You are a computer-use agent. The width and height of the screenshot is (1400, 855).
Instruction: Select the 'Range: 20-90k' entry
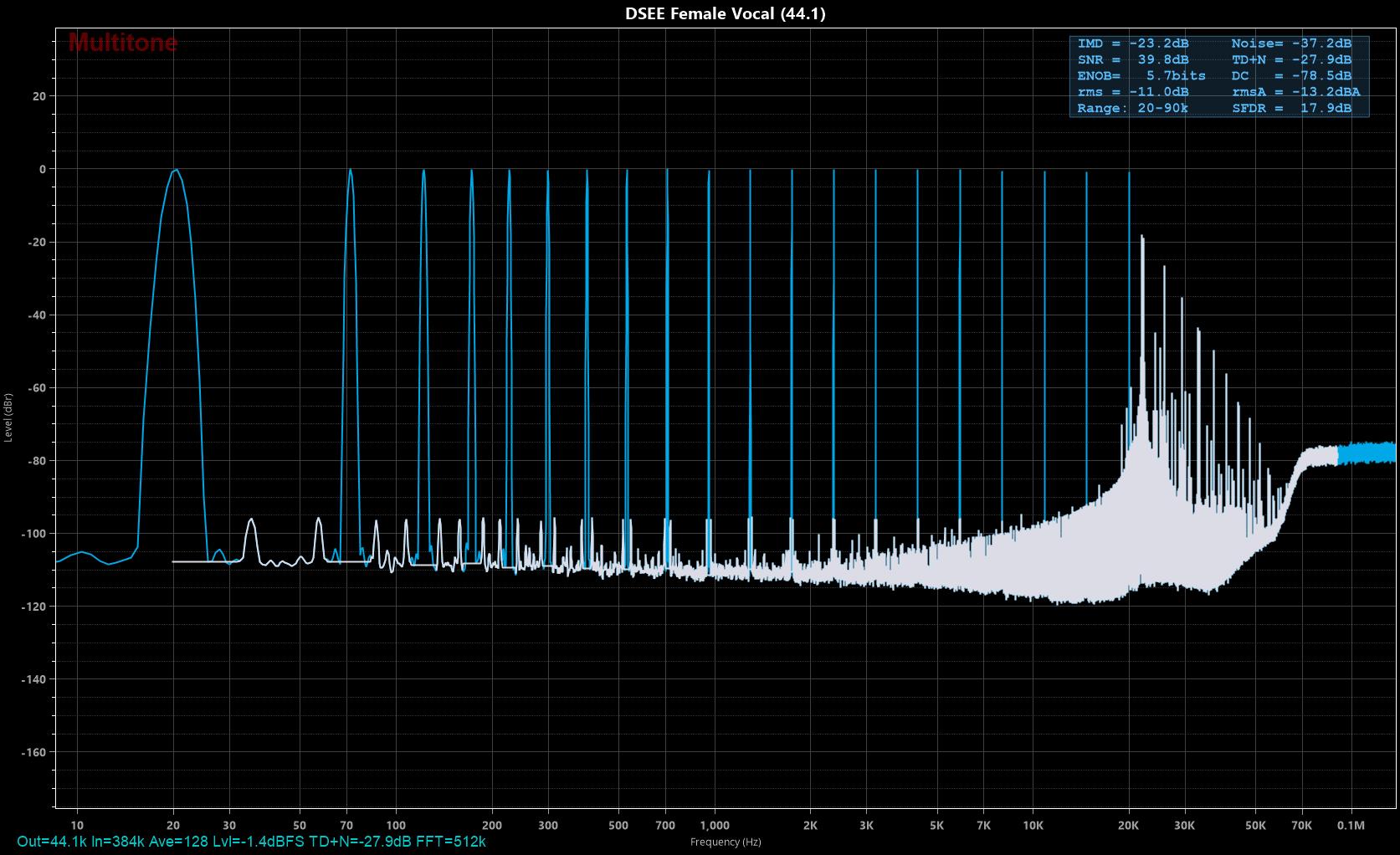[x=1133, y=109]
